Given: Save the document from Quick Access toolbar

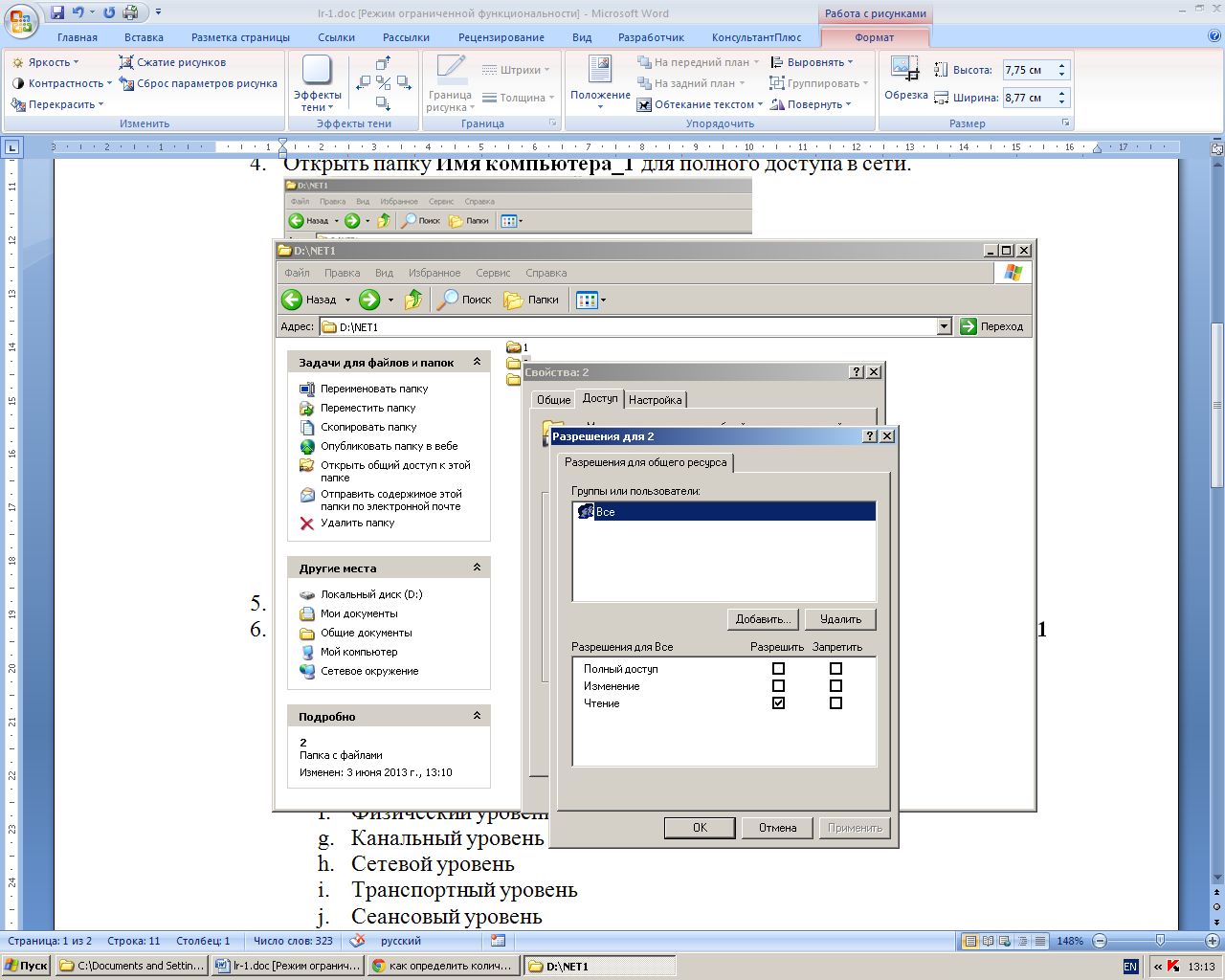Looking at the screenshot, I should (x=57, y=12).
